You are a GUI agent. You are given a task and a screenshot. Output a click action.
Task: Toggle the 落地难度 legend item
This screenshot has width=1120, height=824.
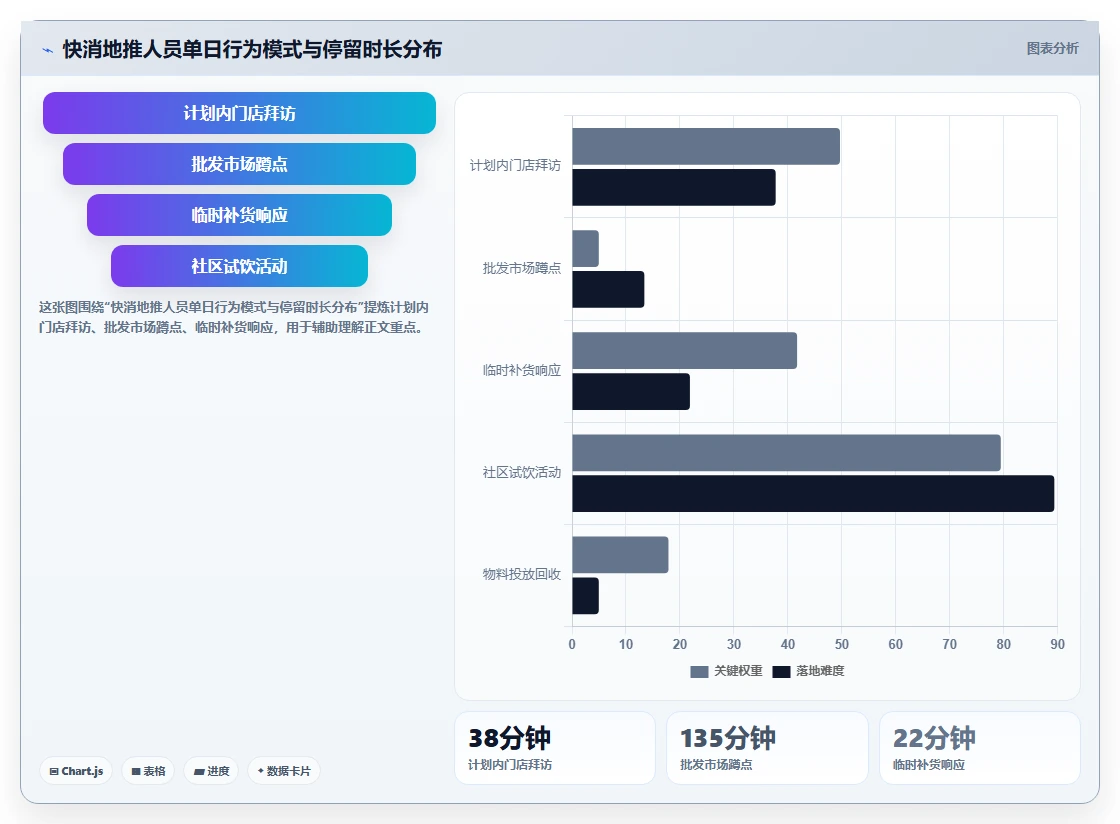pyautogui.click(x=809, y=671)
